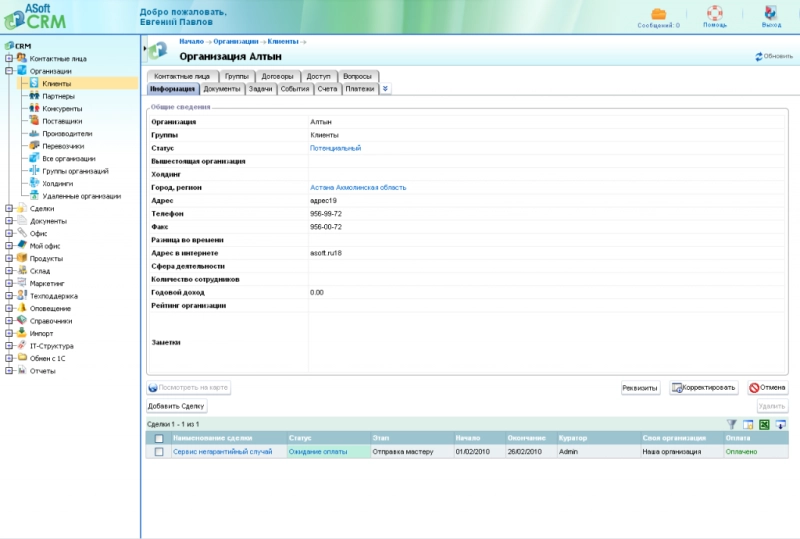The image size is (800, 539).
Task: Tick the checkbox for Сервис негарантийный случай row
Action: pyautogui.click(x=159, y=452)
